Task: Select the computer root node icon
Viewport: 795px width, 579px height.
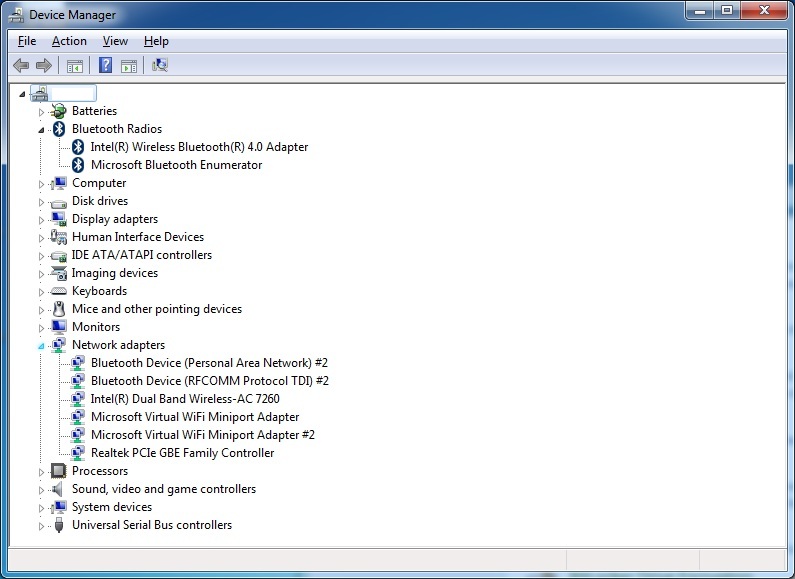Action: [40, 93]
